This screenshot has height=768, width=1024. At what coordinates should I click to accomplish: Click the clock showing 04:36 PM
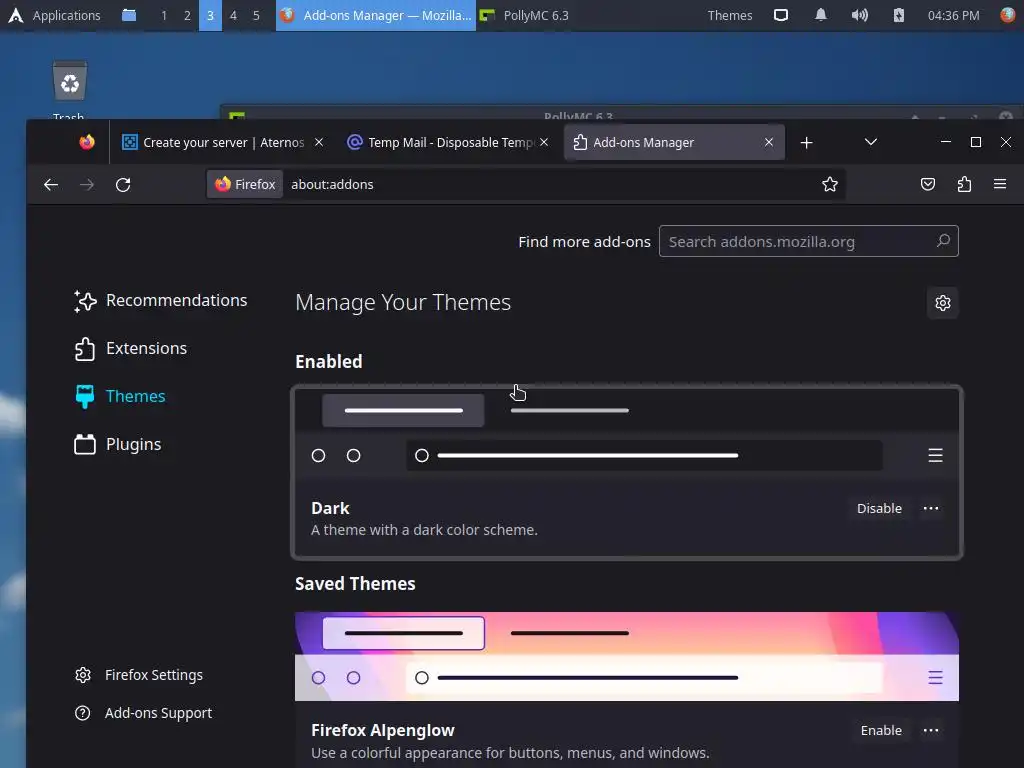[x=953, y=15]
